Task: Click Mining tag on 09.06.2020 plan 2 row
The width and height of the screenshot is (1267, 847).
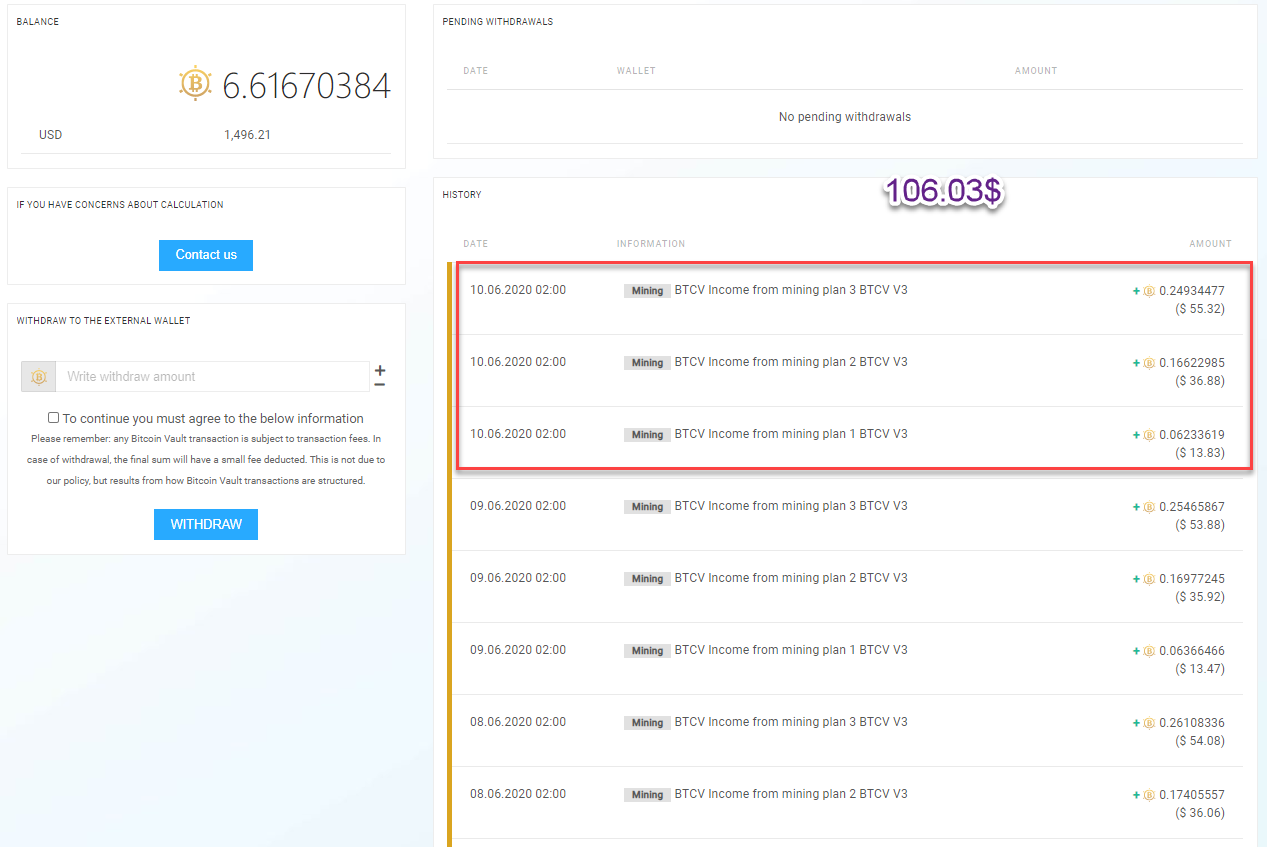Action: tap(647, 579)
